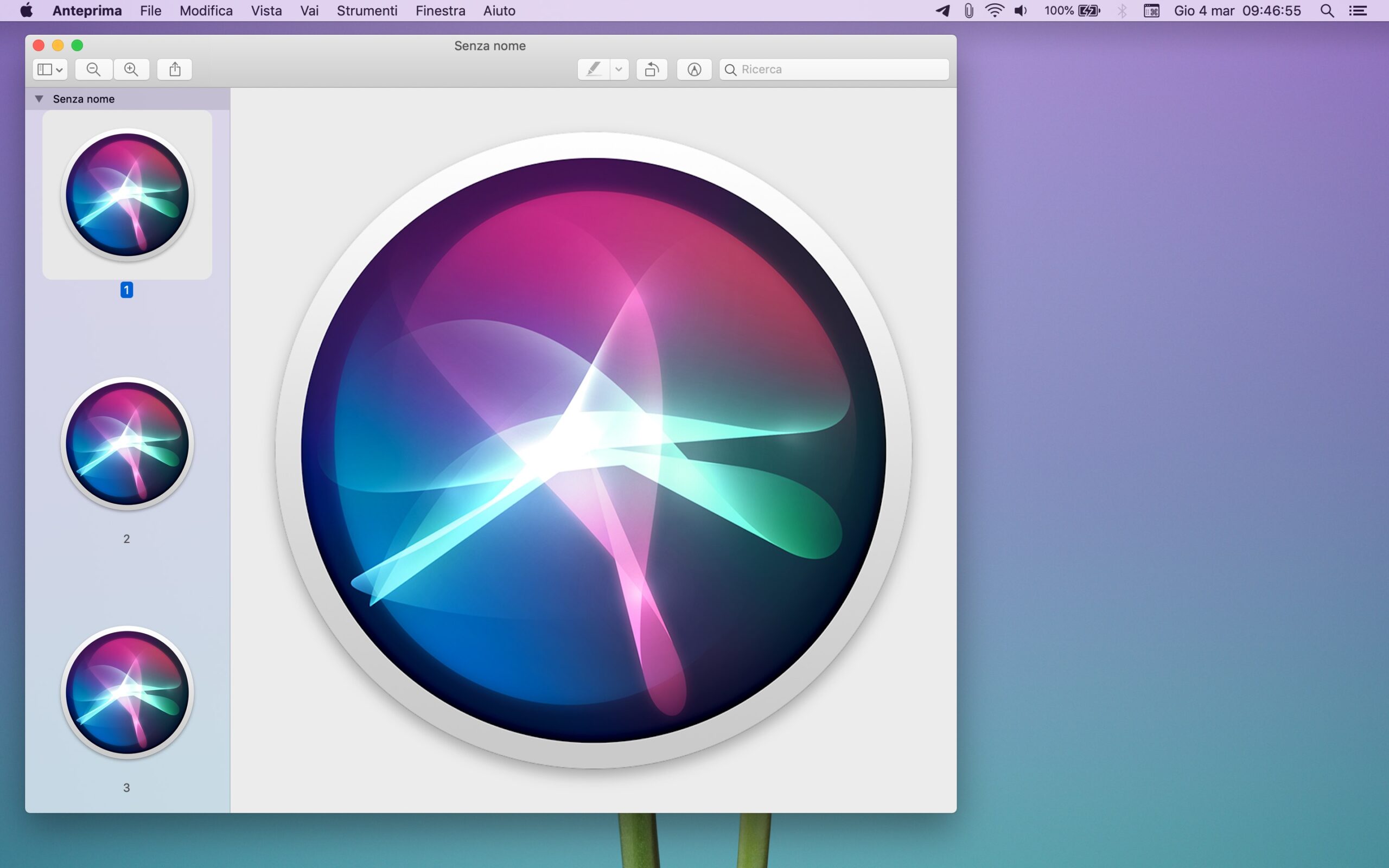Open the Vista menu
Viewport: 1389px width, 868px height.
pyautogui.click(x=266, y=11)
